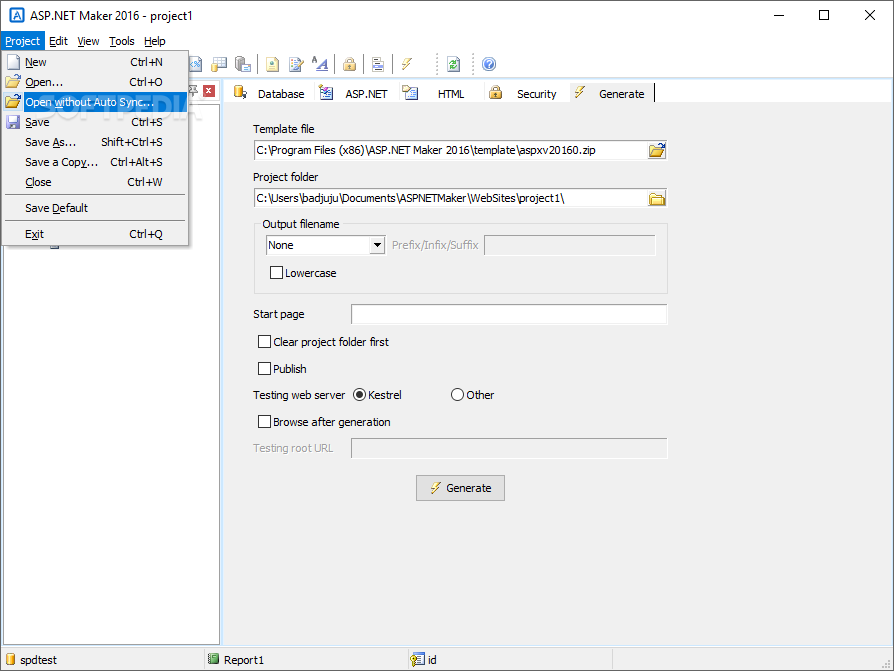Click Report1 in the status bar
The height and width of the screenshot is (671, 894).
pos(236,660)
